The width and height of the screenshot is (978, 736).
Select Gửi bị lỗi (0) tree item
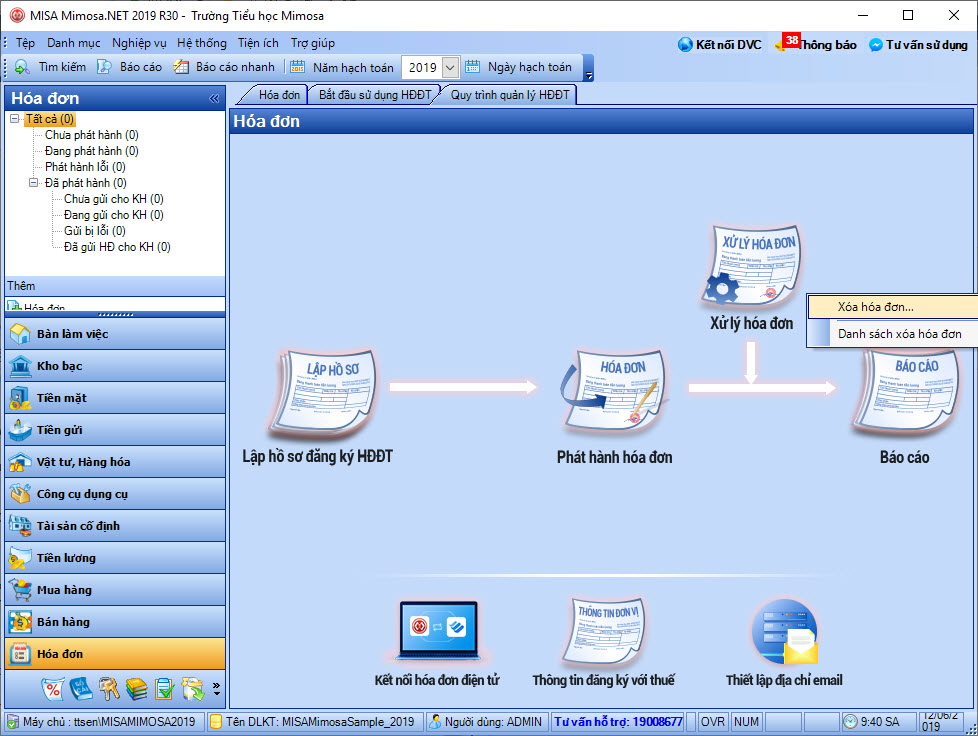pos(95,231)
